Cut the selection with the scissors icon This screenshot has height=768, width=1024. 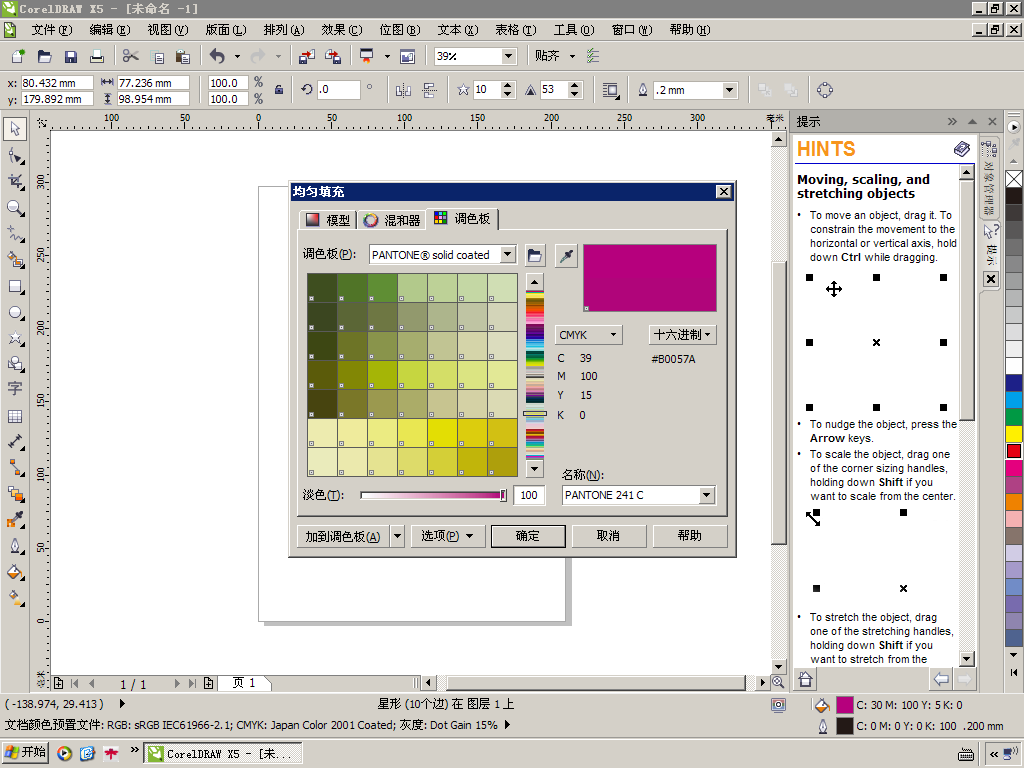click(131, 56)
